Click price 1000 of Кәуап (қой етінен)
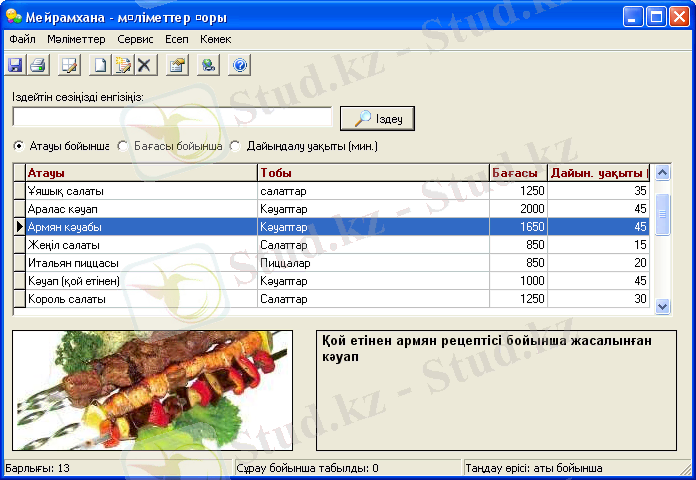696x480 pixels. 518,281
